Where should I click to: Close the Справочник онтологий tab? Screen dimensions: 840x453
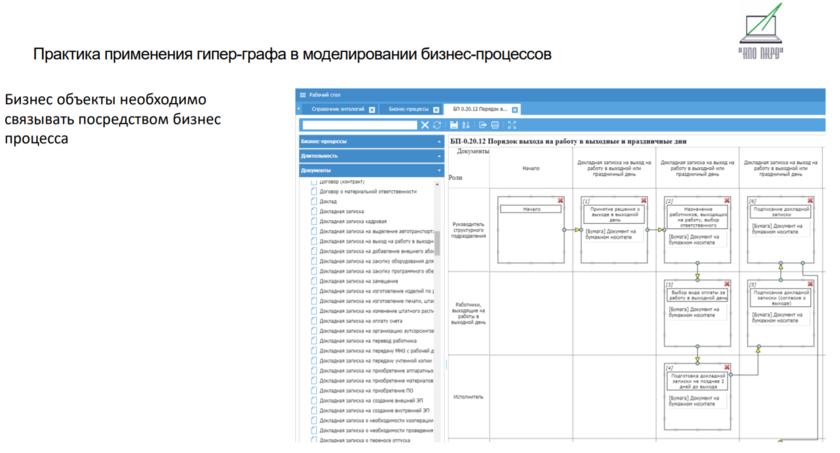click(x=372, y=109)
